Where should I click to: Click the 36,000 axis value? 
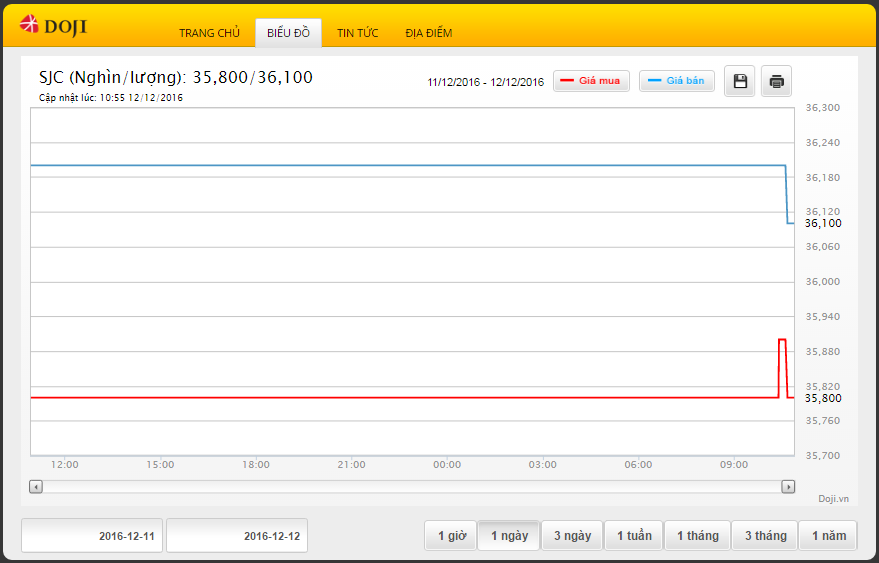822,282
